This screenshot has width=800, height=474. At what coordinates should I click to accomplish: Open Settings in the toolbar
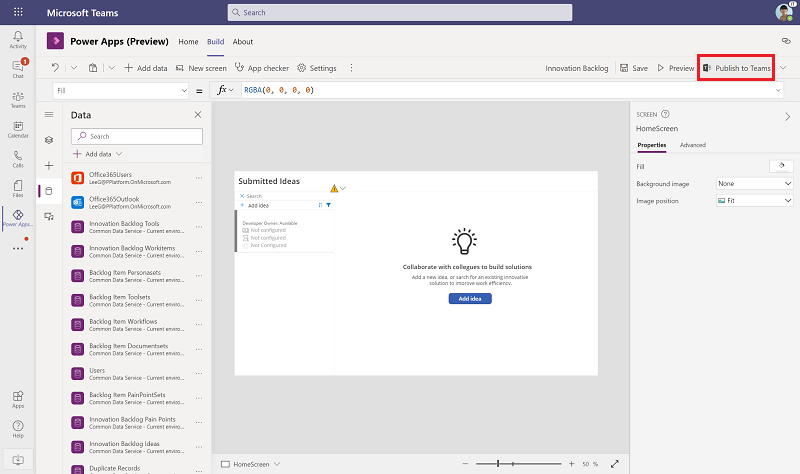[317, 68]
